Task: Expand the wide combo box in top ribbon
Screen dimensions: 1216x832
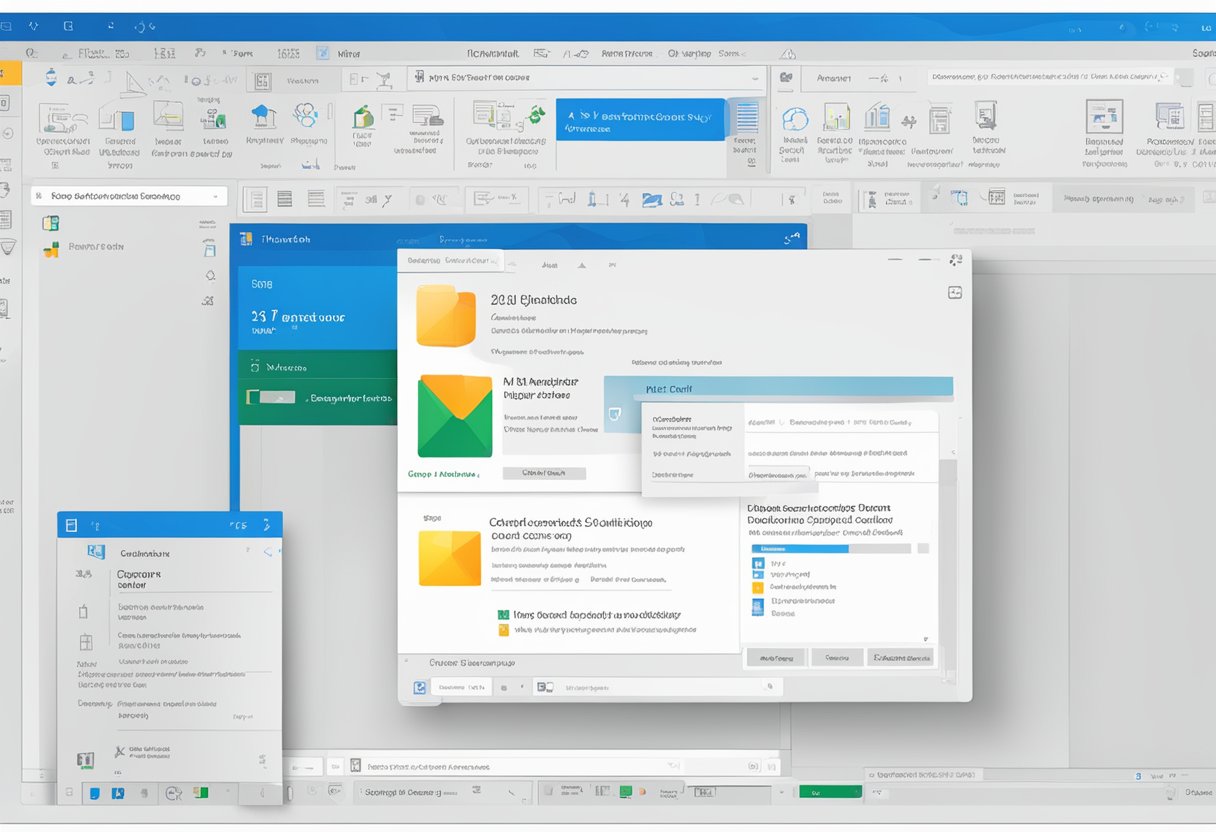Action: [x=585, y=78]
